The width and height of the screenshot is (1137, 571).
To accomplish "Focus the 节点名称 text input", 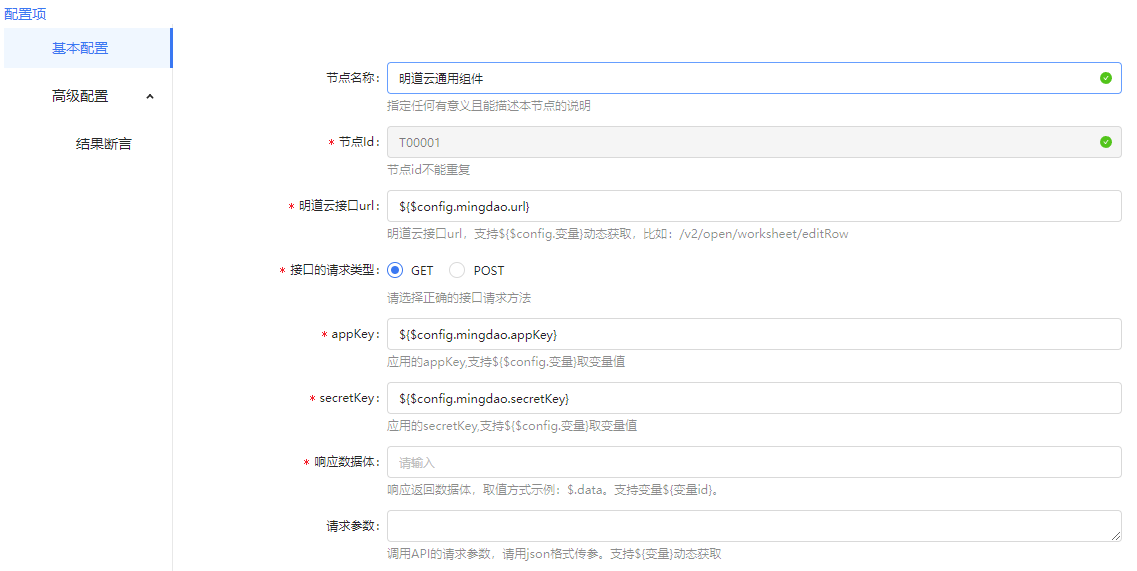I will click(740, 78).
